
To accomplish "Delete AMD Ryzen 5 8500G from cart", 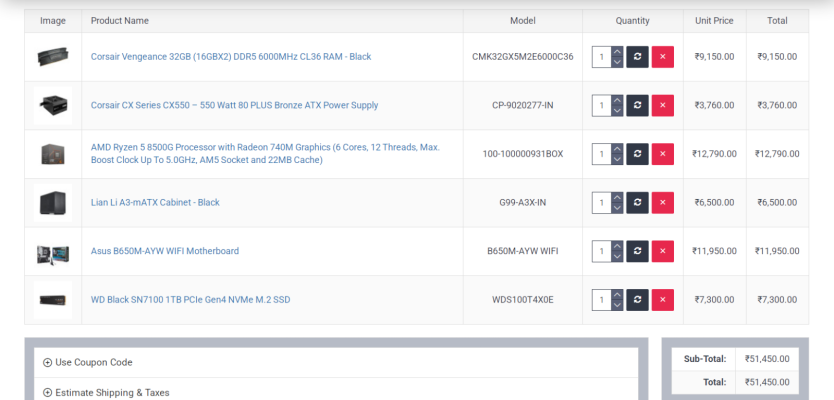I will pyautogui.click(x=663, y=154).
